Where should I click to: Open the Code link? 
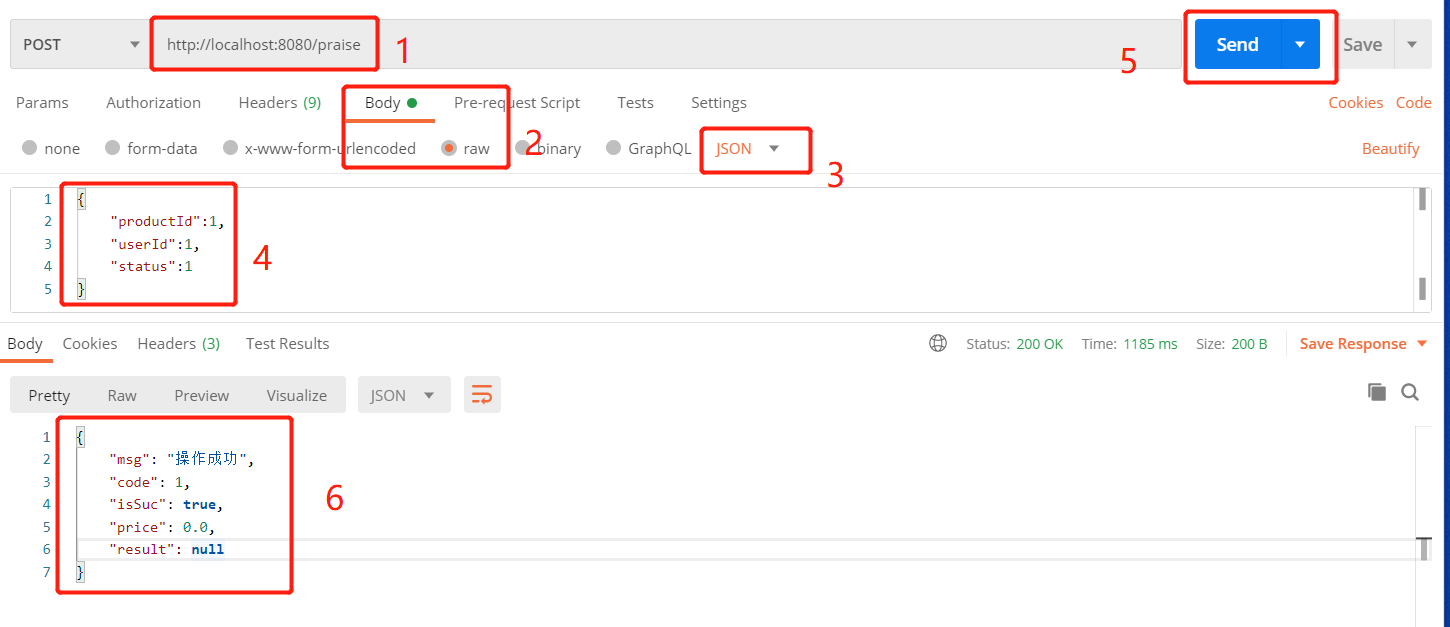(1413, 103)
